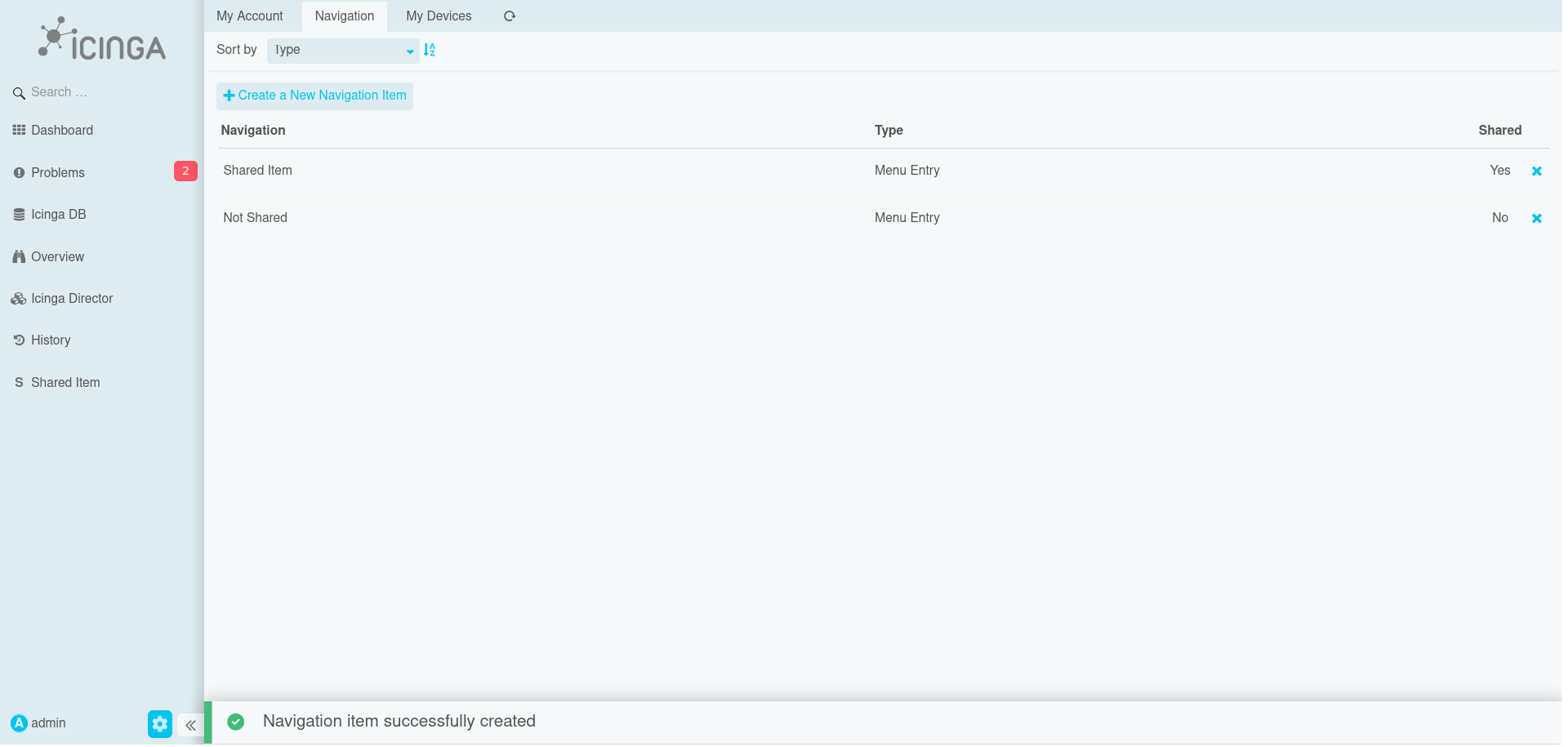1568x747 pixels.
Task: Open the Sort by Type dropdown
Action: (x=343, y=51)
